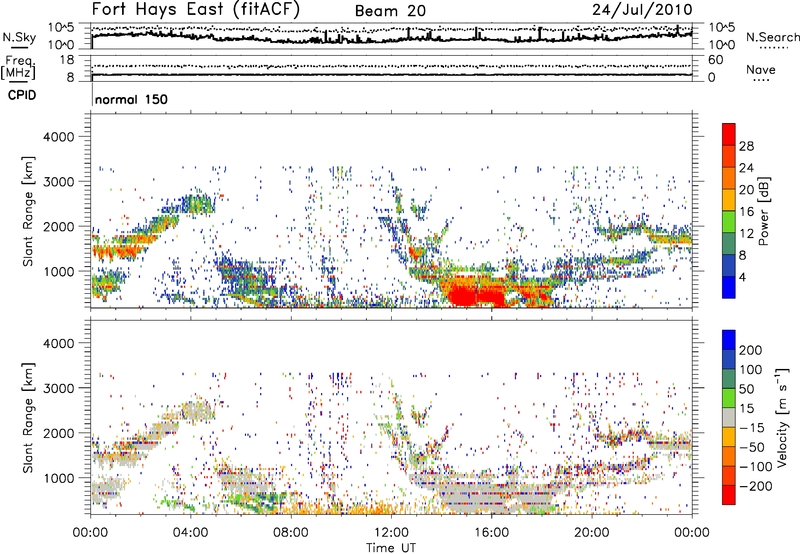The image size is (800, 554).
Task: Click the '8' frequency tick label
Action: point(70,78)
